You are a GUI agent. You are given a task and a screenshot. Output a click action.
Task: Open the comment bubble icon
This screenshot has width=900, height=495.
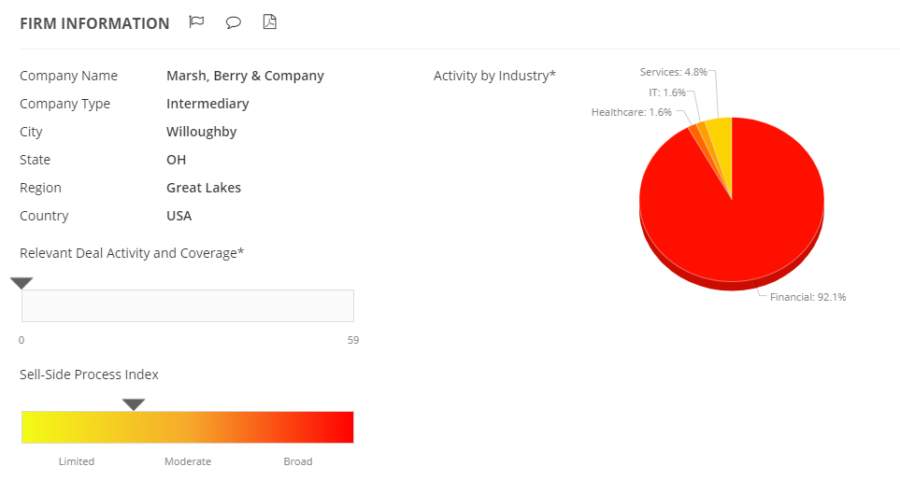[x=233, y=23]
